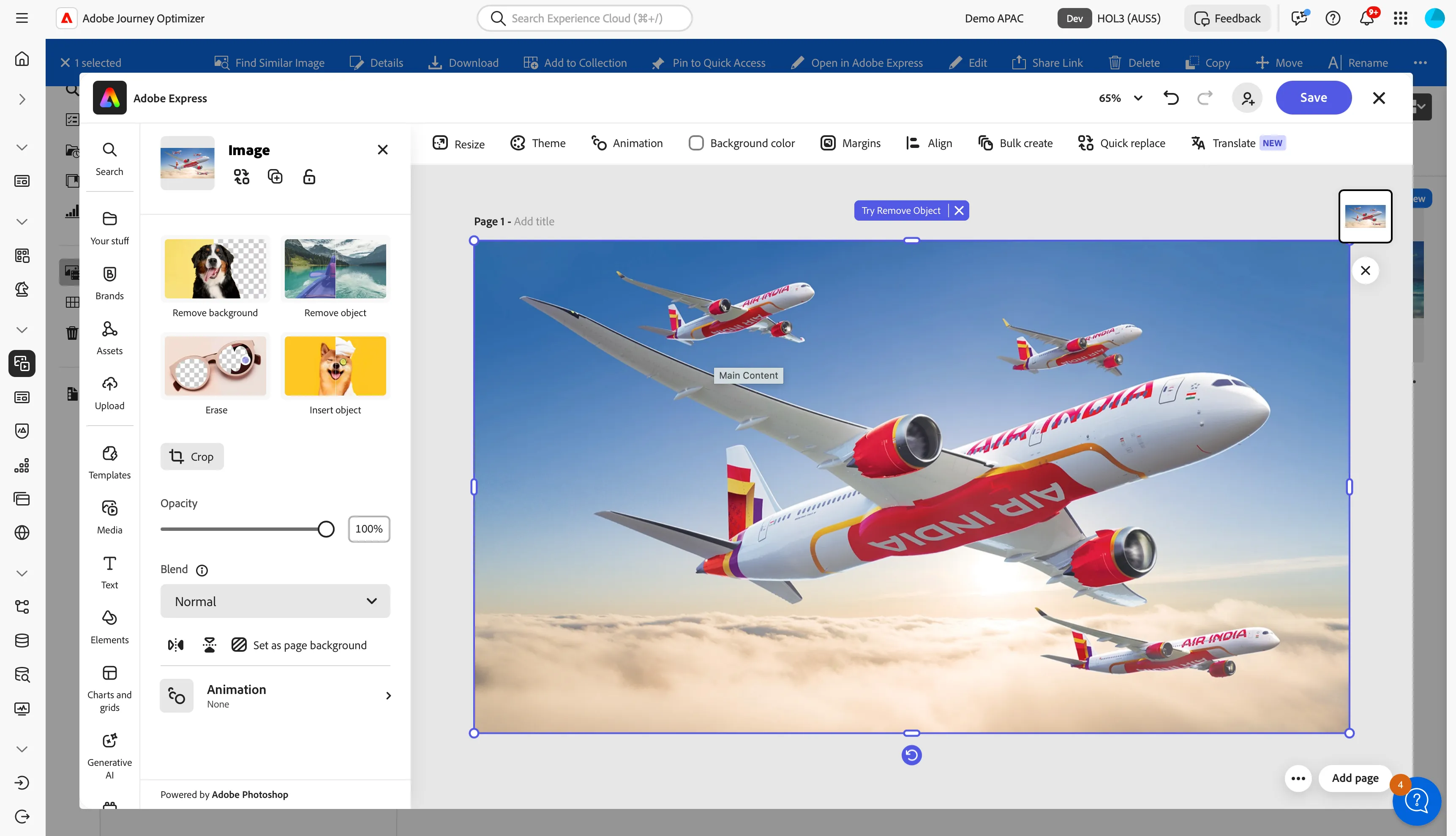
Task: Open Translate in the toolbar
Action: 1238,143
